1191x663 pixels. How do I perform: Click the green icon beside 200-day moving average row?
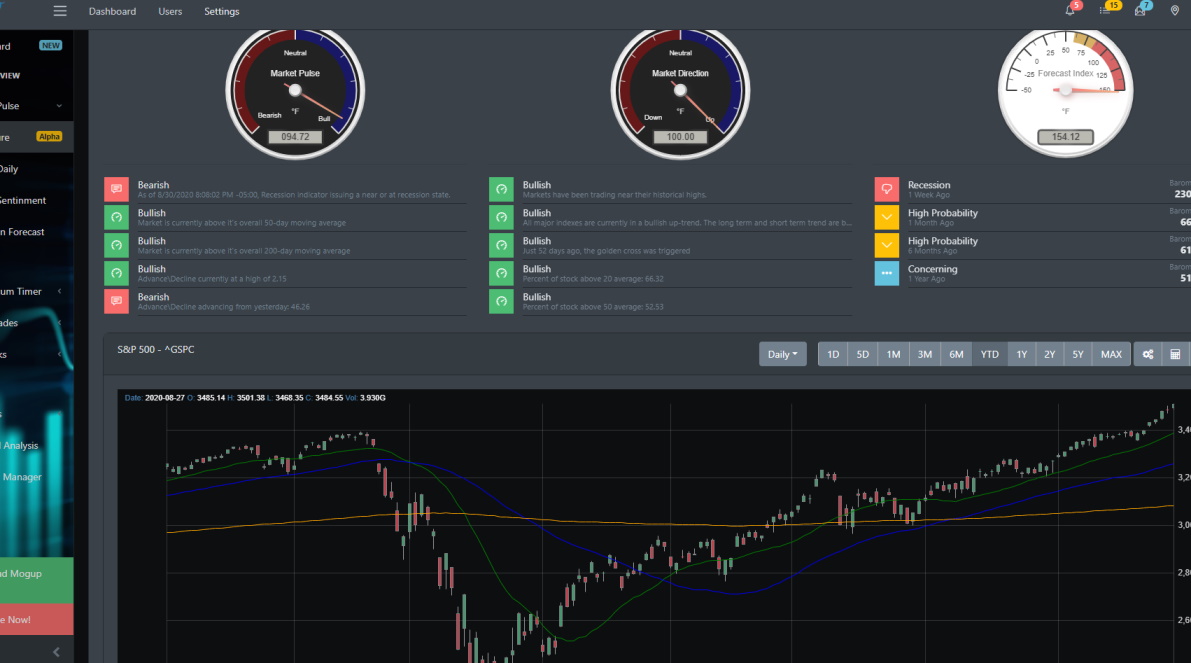coord(116,245)
